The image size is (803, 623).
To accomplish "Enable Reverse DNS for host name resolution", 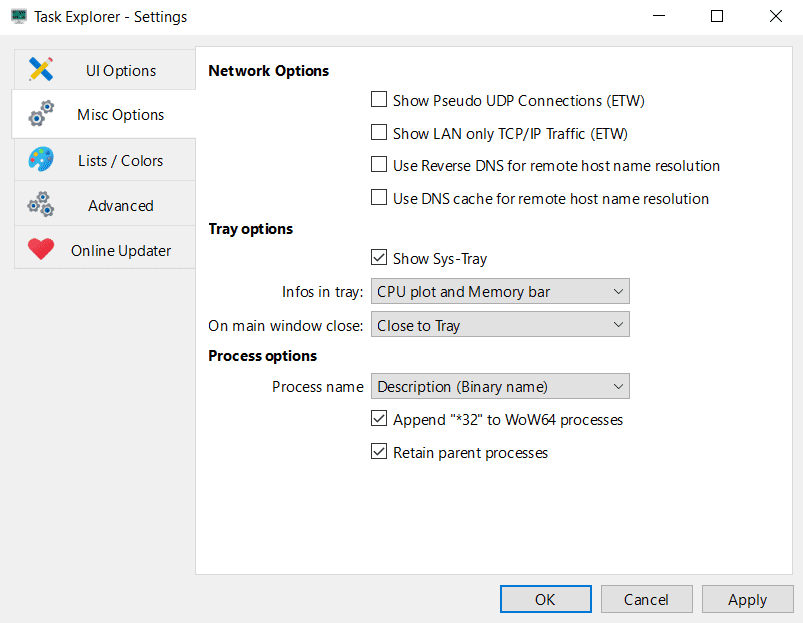I will point(379,165).
